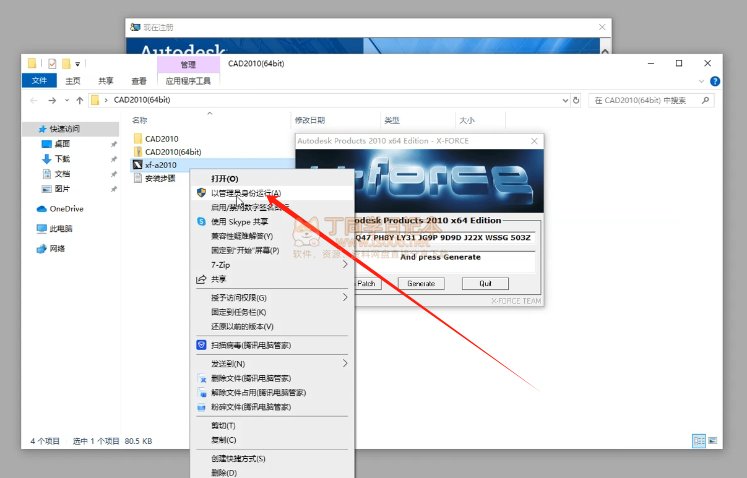Open 文档 in the navigation pane

click(x=62, y=174)
